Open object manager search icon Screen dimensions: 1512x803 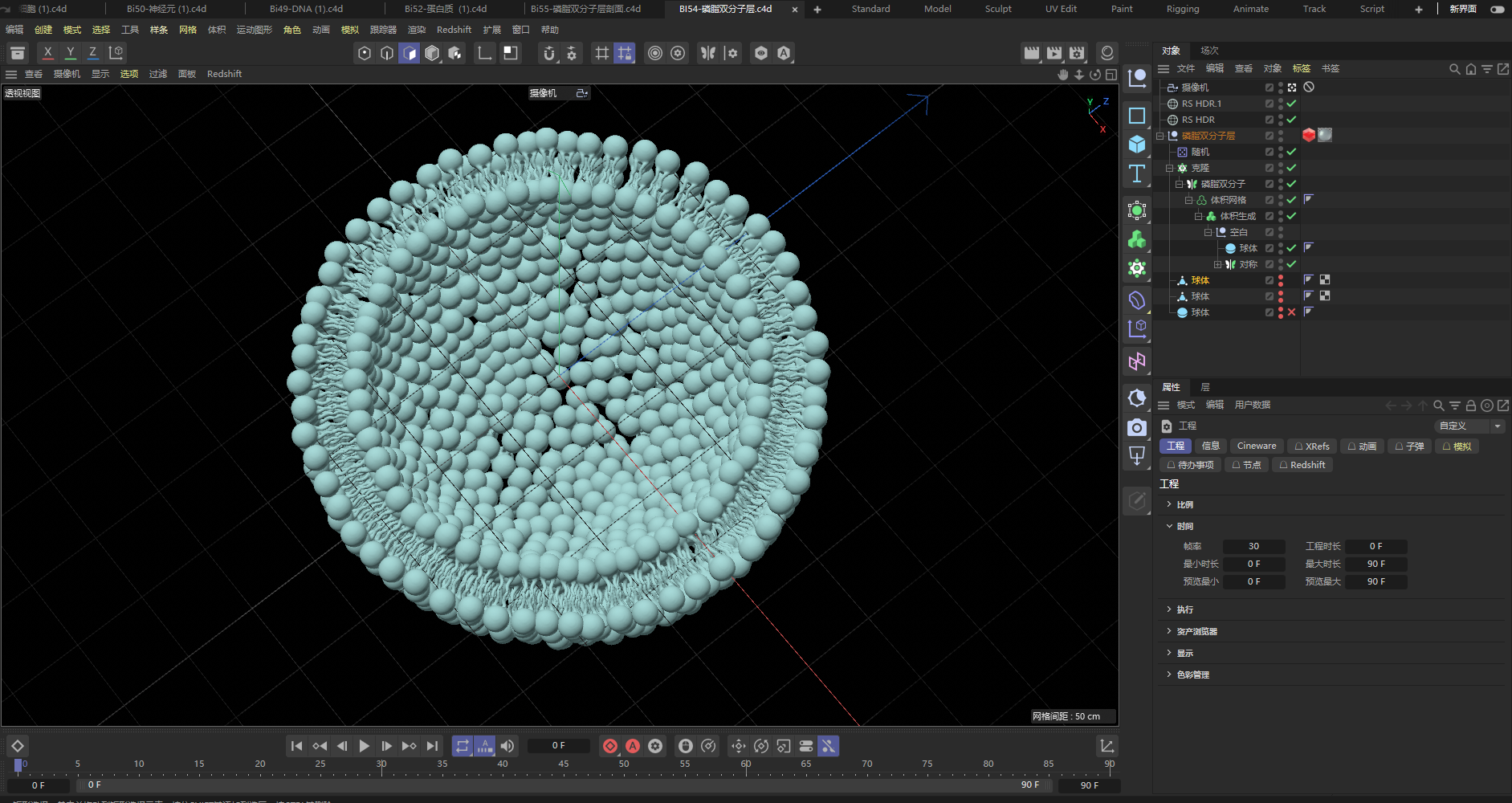1454,69
